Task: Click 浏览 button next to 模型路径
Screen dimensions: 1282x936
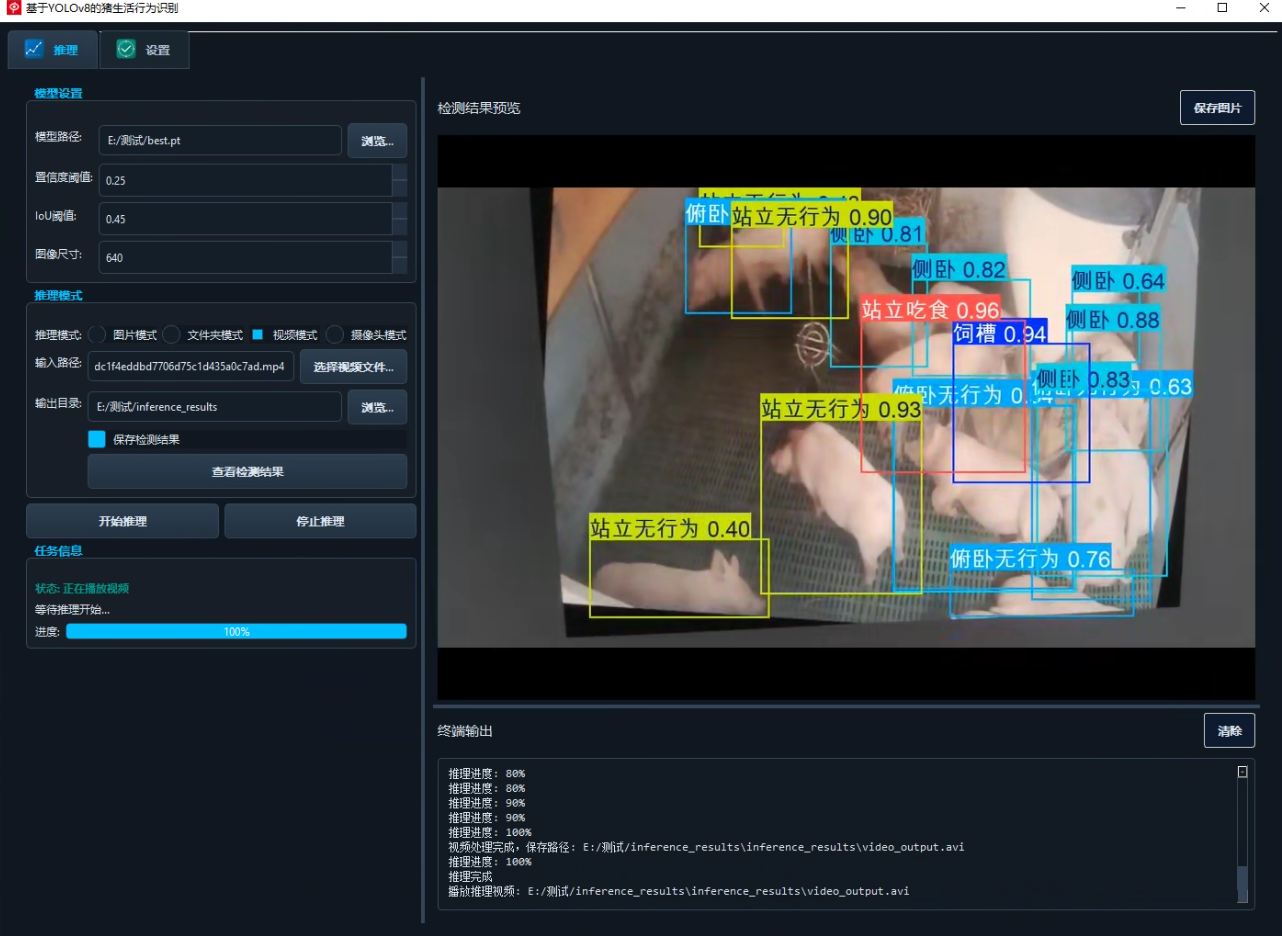Action: 377,141
